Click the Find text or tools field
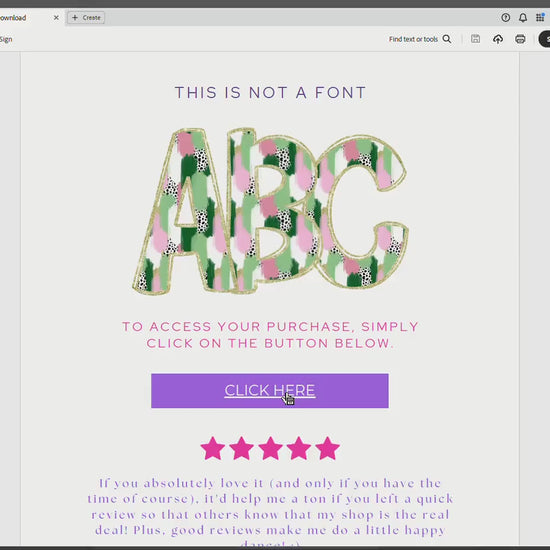 [420, 39]
